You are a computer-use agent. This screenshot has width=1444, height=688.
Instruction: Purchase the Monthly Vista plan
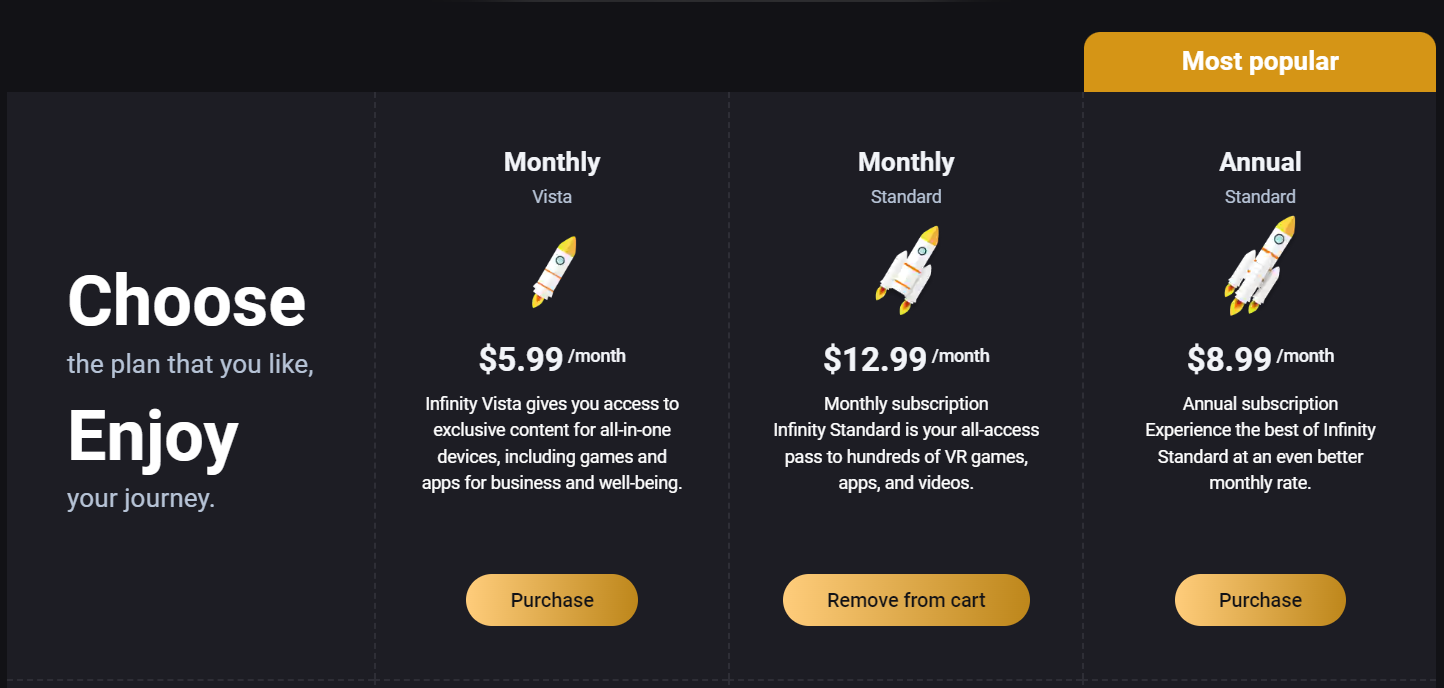click(x=552, y=600)
